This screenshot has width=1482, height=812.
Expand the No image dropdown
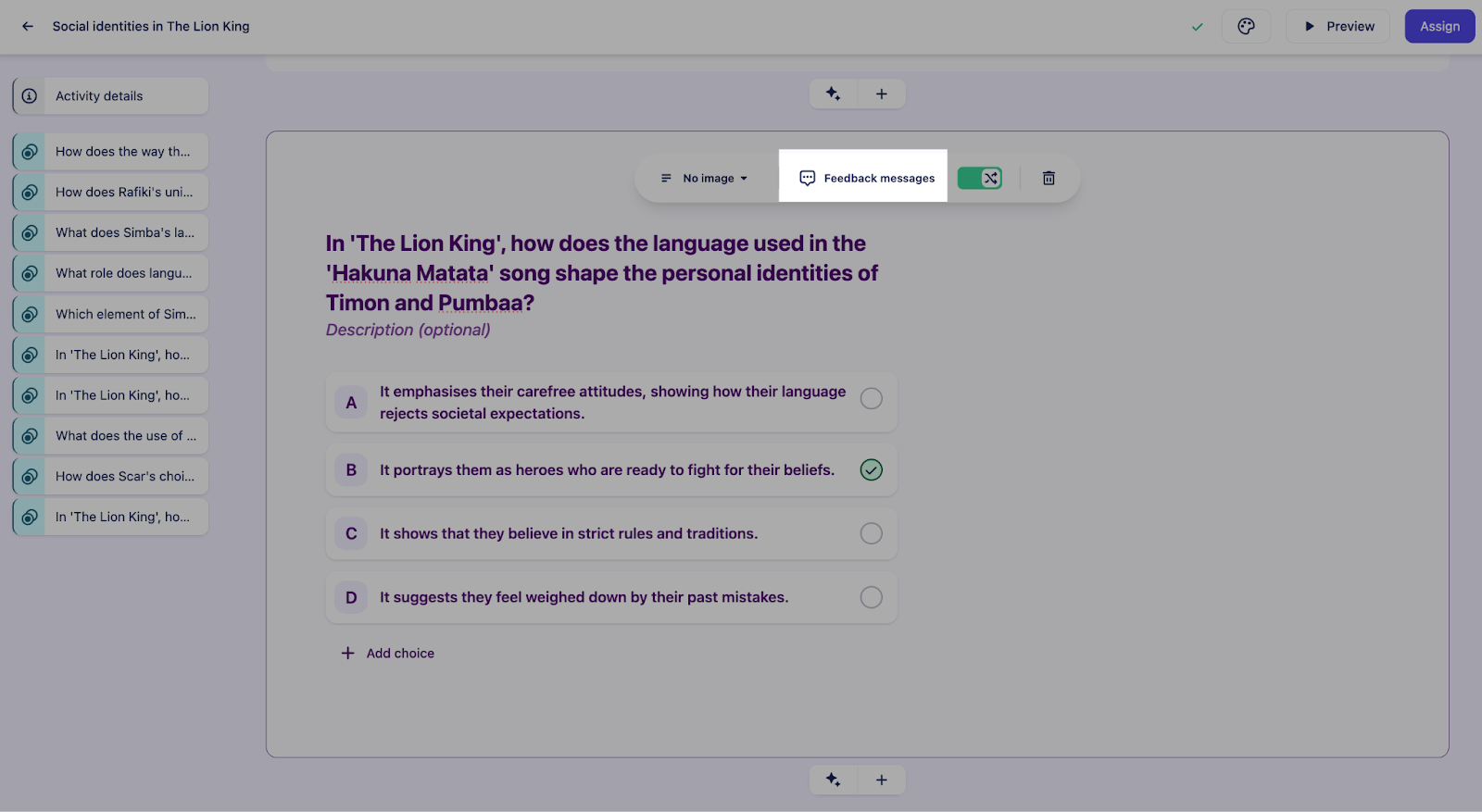[704, 178]
